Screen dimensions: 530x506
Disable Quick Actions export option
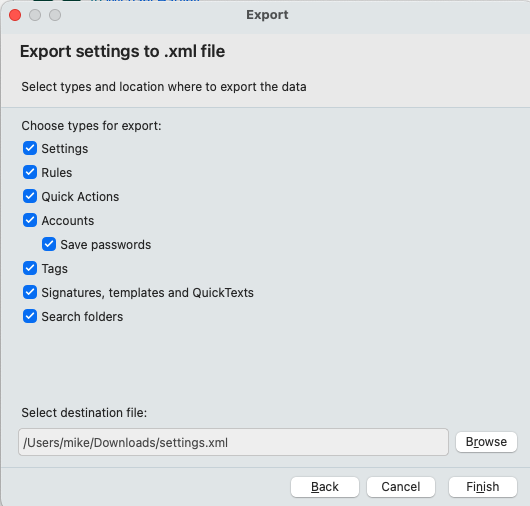click(x=30, y=196)
